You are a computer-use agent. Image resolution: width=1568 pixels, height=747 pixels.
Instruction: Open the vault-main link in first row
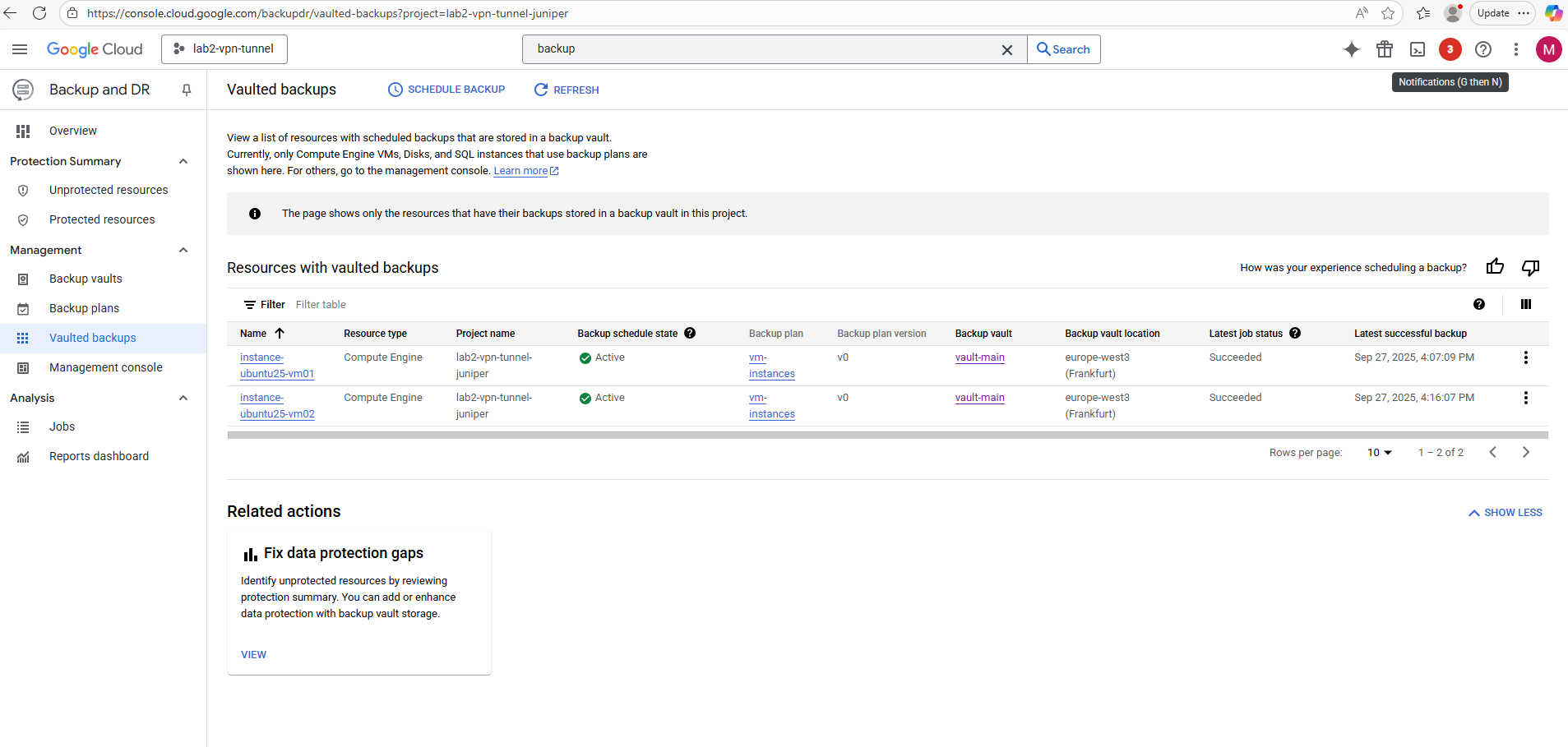tap(979, 357)
